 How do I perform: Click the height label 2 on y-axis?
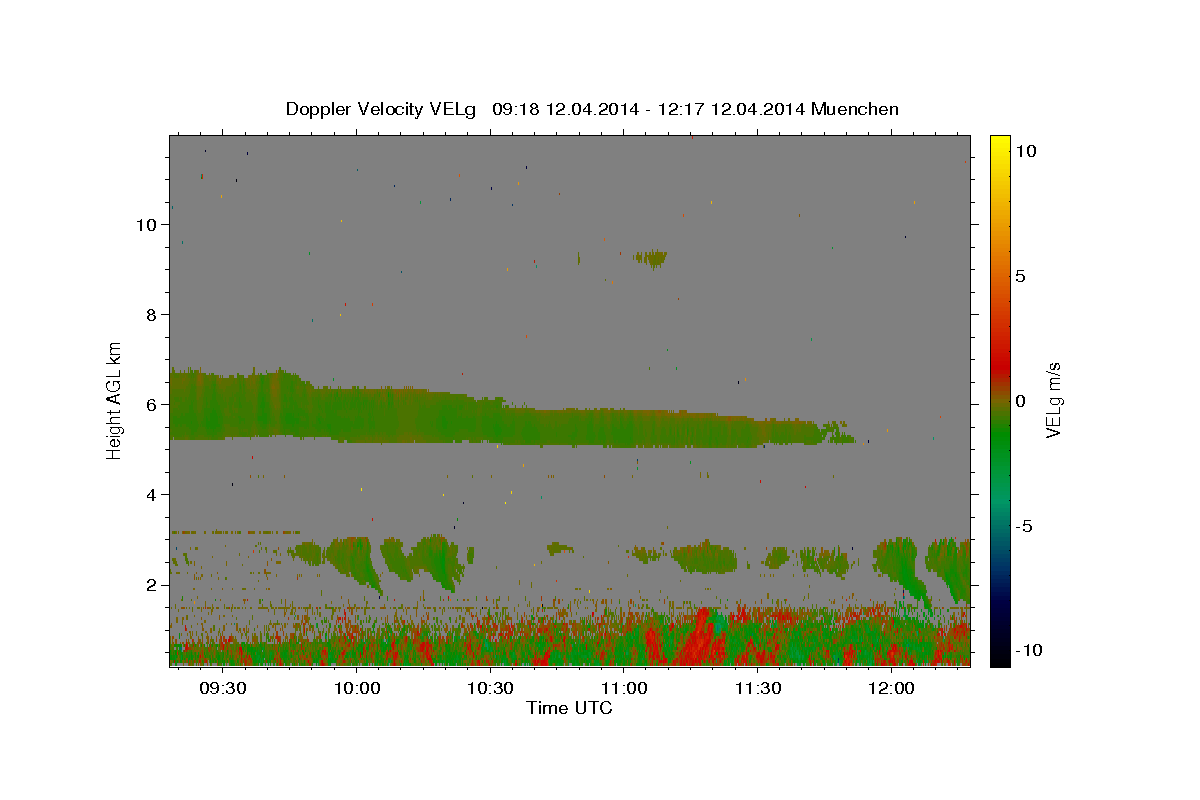pyautogui.click(x=150, y=585)
